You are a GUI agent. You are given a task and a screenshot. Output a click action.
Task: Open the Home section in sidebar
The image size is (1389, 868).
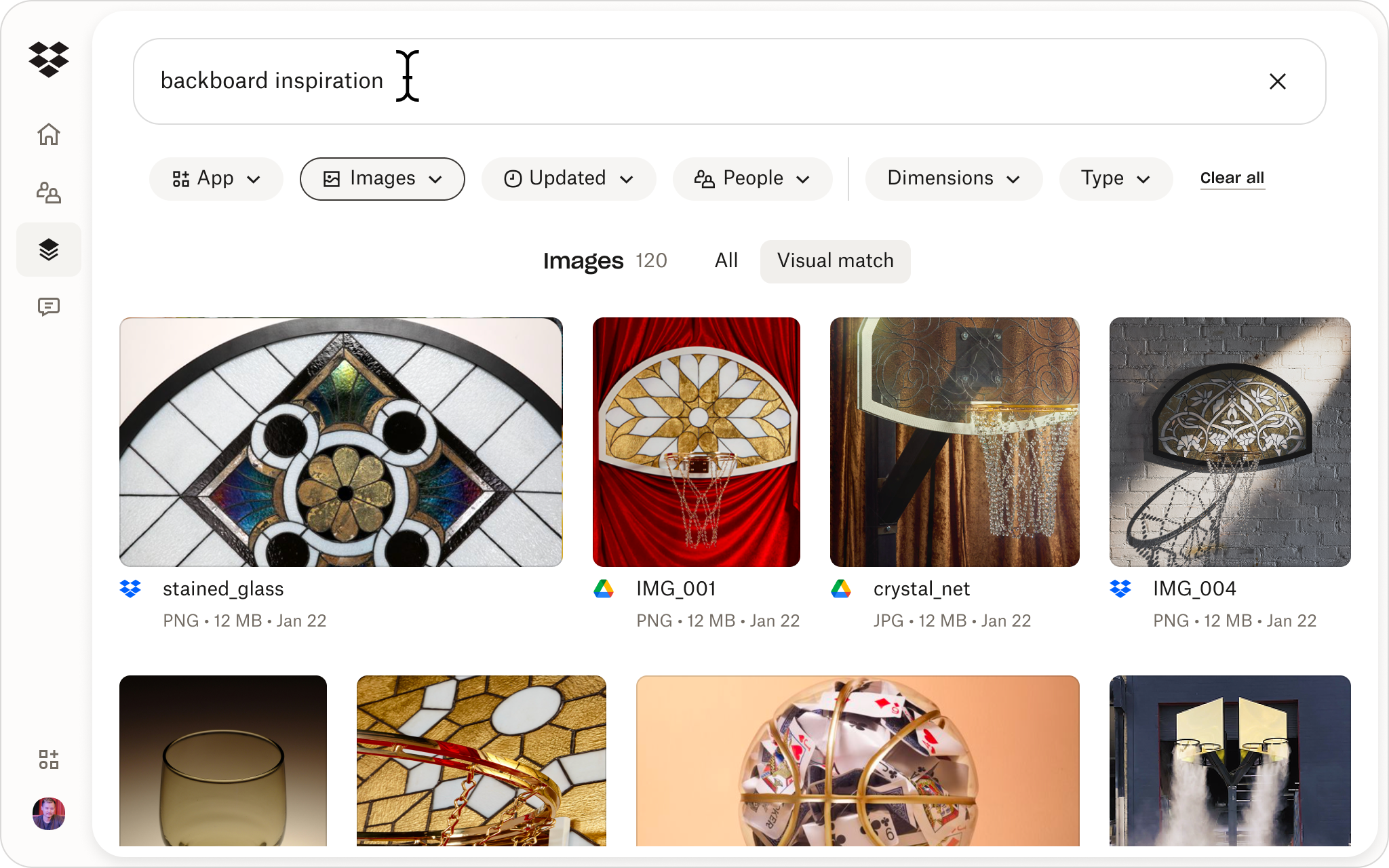tap(49, 135)
